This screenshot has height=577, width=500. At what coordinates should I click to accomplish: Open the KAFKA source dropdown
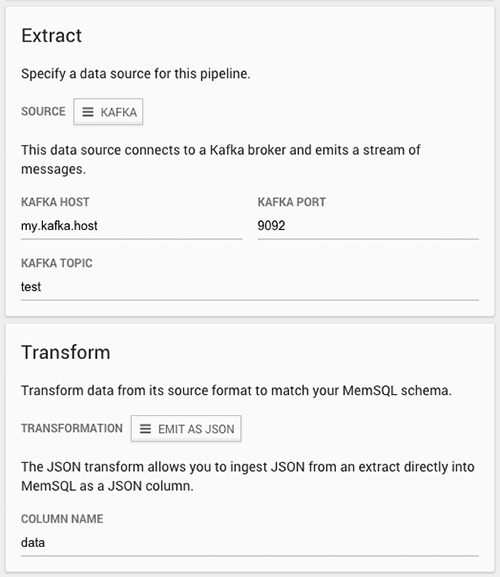coord(108,111)
